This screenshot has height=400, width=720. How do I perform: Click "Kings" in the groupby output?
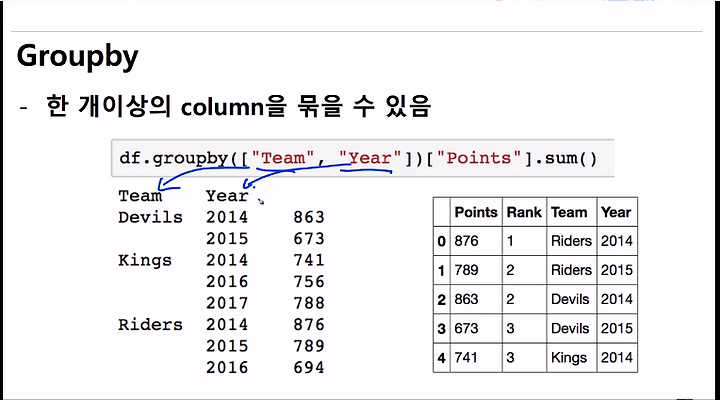[145, 260]
